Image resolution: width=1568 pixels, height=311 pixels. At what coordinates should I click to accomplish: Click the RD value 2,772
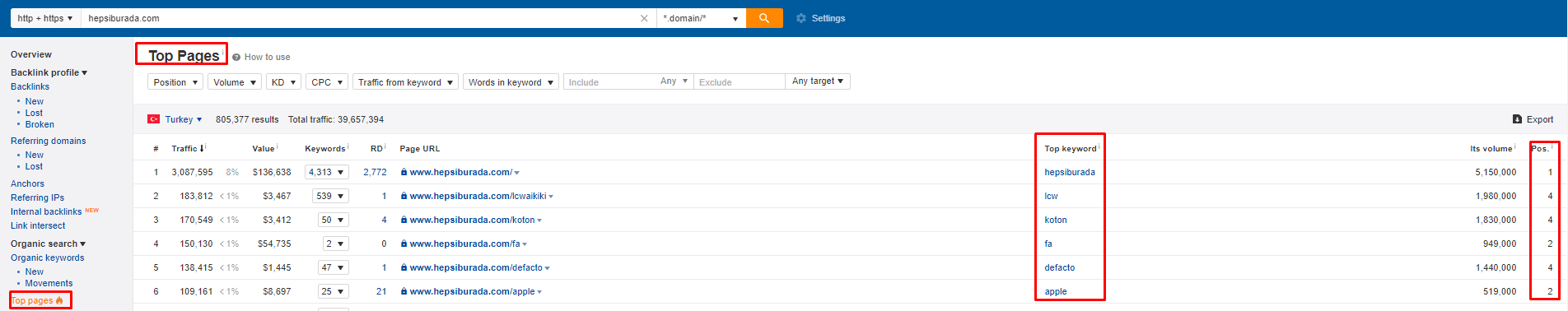pyautogui.click(x=375, y=172)
